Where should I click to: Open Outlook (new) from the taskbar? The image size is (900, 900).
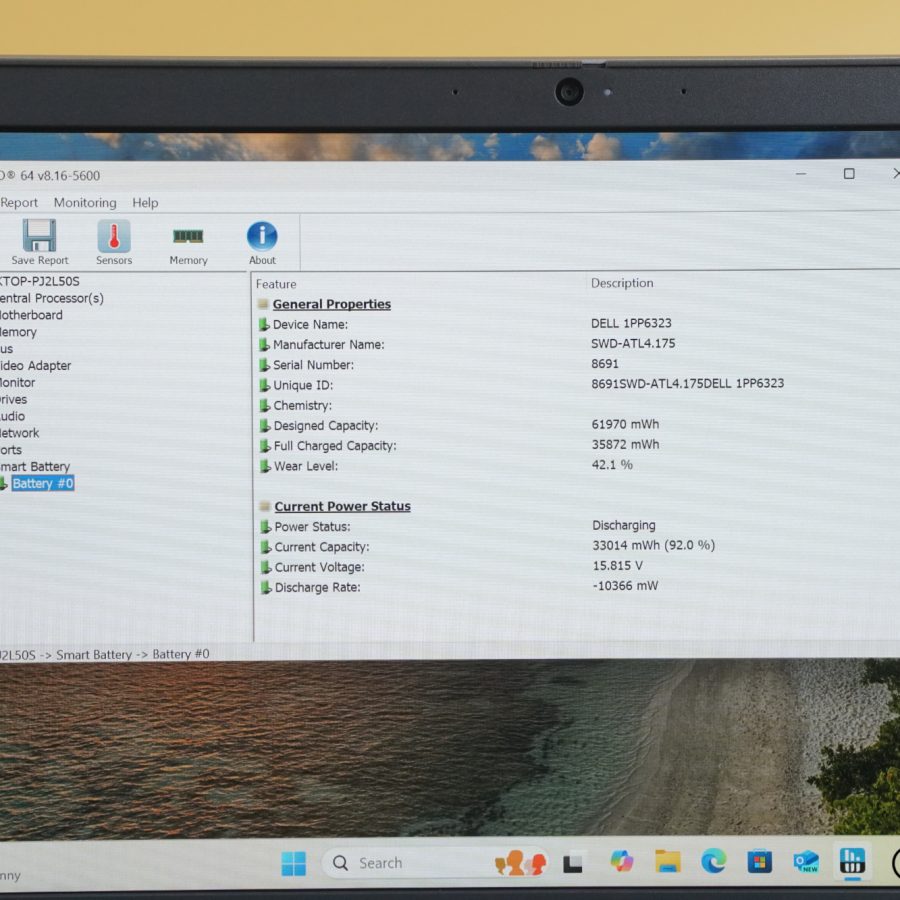coord(806,862)
